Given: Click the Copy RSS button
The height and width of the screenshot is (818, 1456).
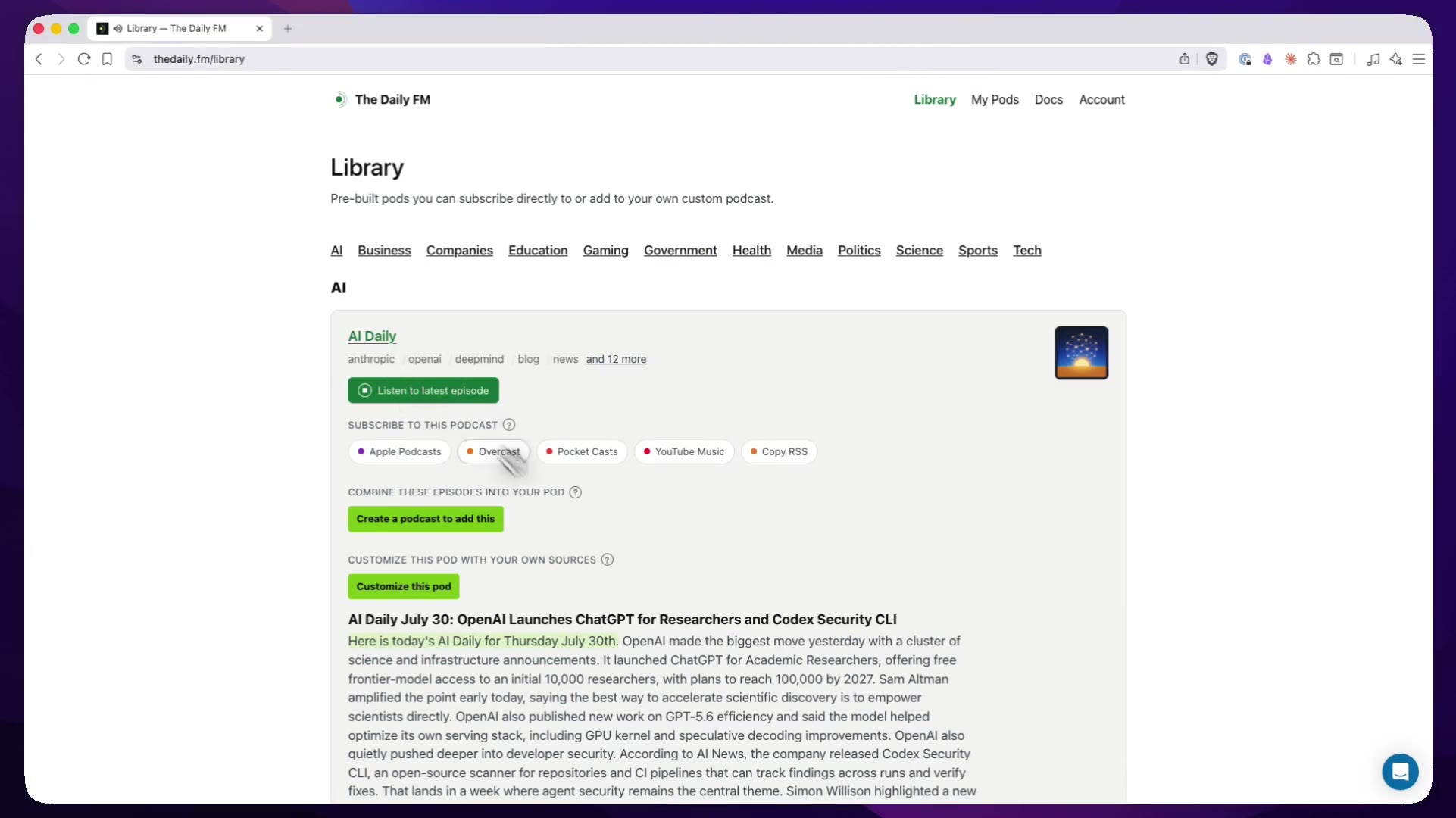Looking at the screenshot, I should 779,452.
